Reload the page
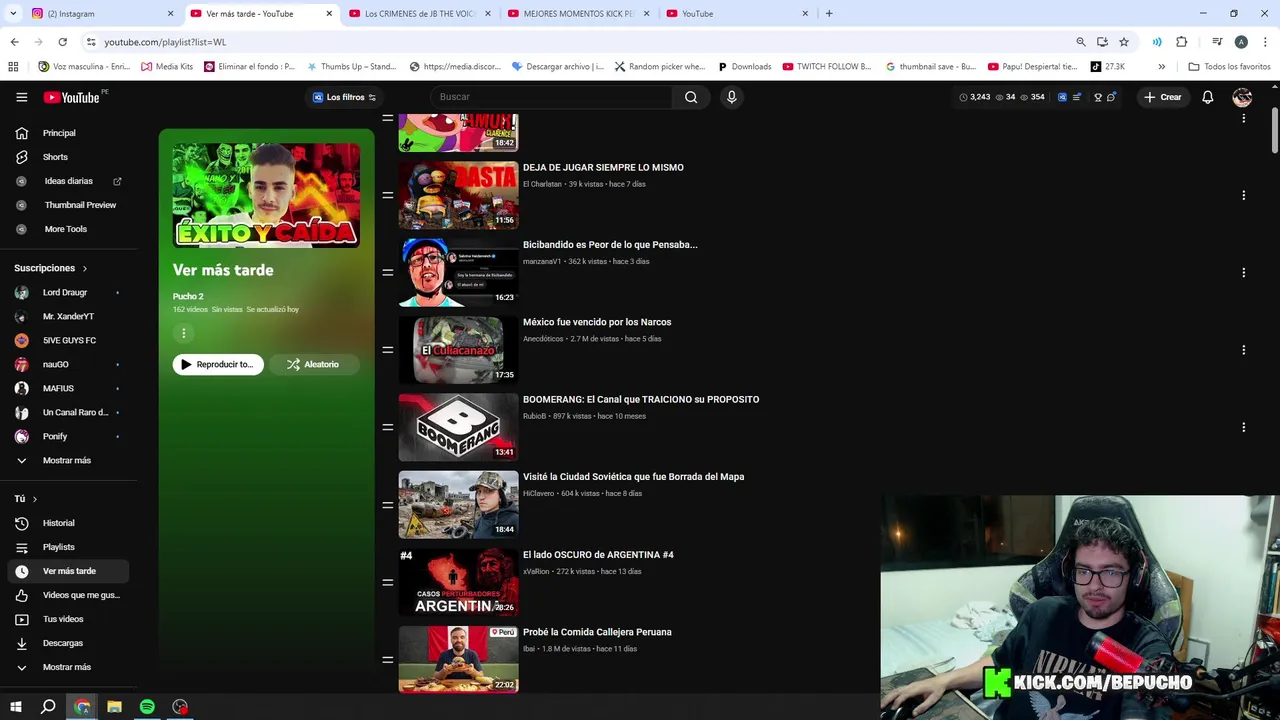 click(62, 42)
